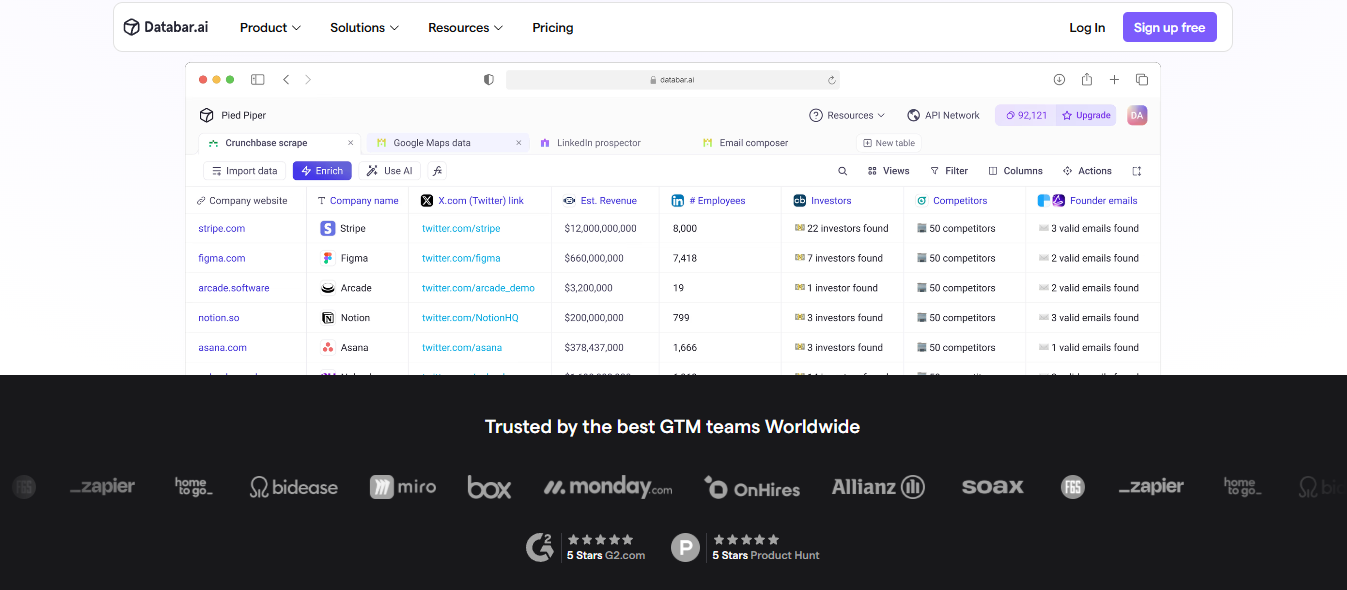Click the browser back arrow
This screenshot has height=590, width=1347.
click(286, 79)
